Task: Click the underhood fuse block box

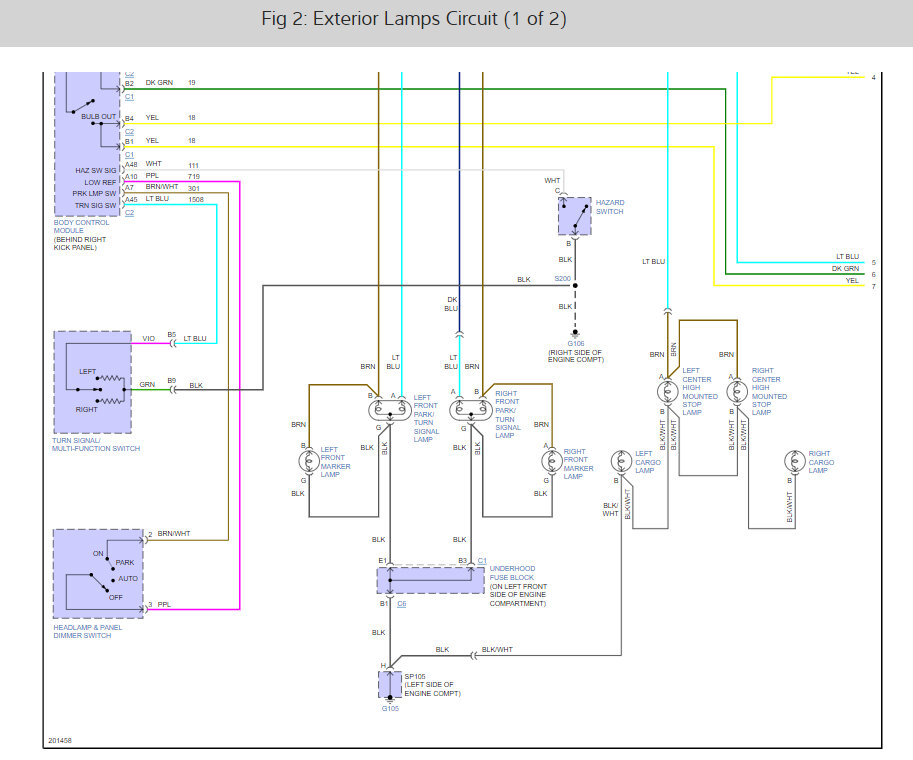Action: tap(430, 580)
